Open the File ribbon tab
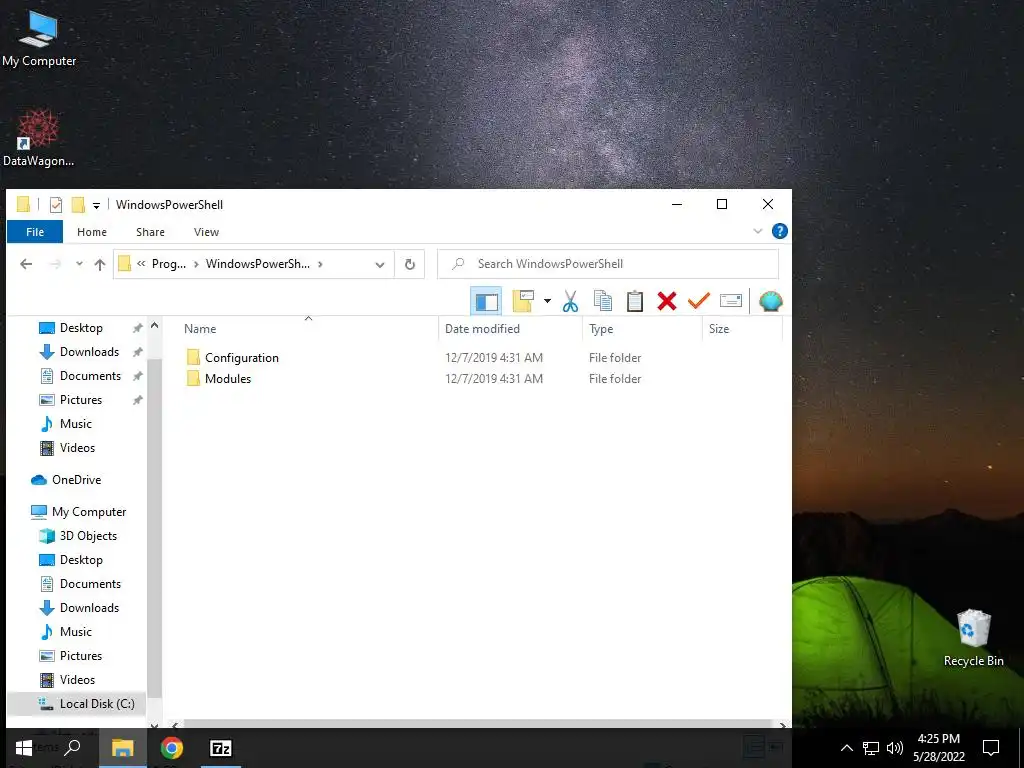Image resolution: width=1024 pixels, height=768 pixels. click(35, 232)
